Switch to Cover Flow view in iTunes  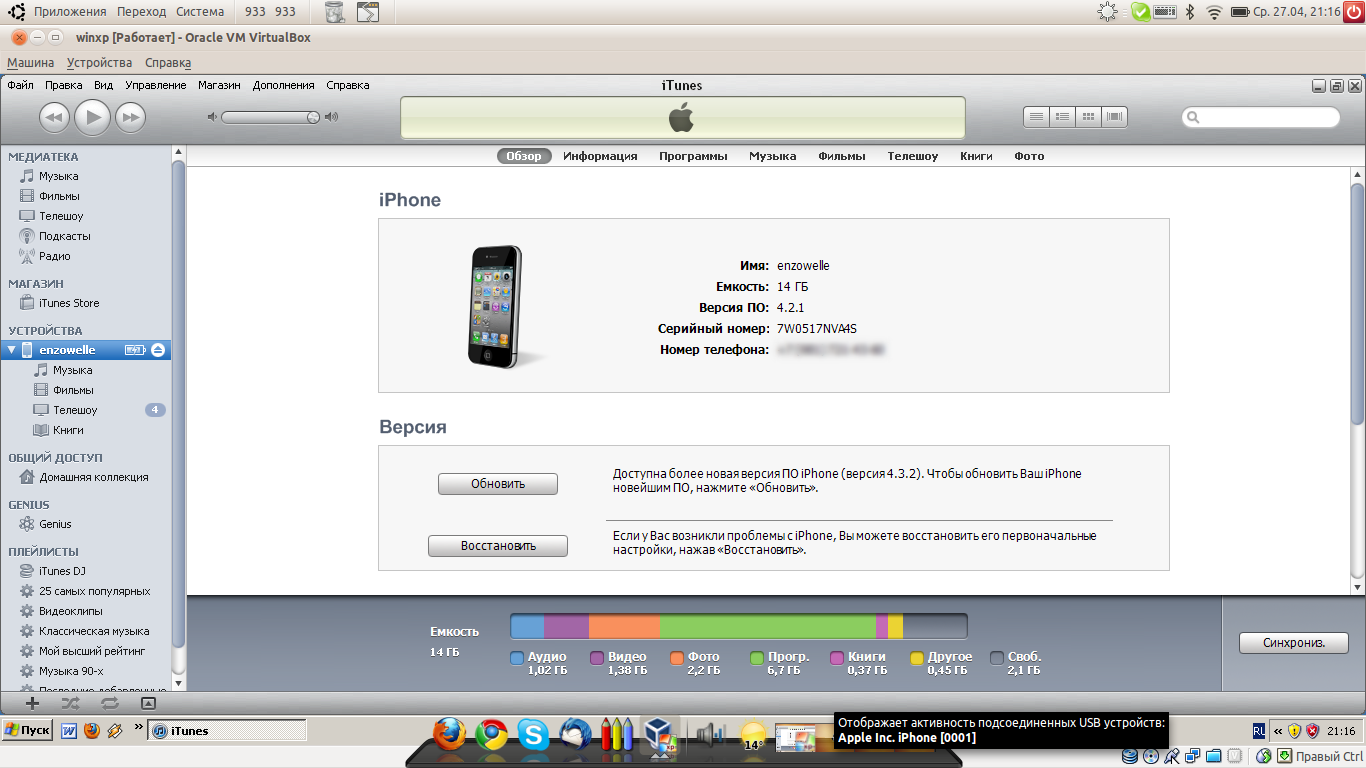coord(1114,117)
